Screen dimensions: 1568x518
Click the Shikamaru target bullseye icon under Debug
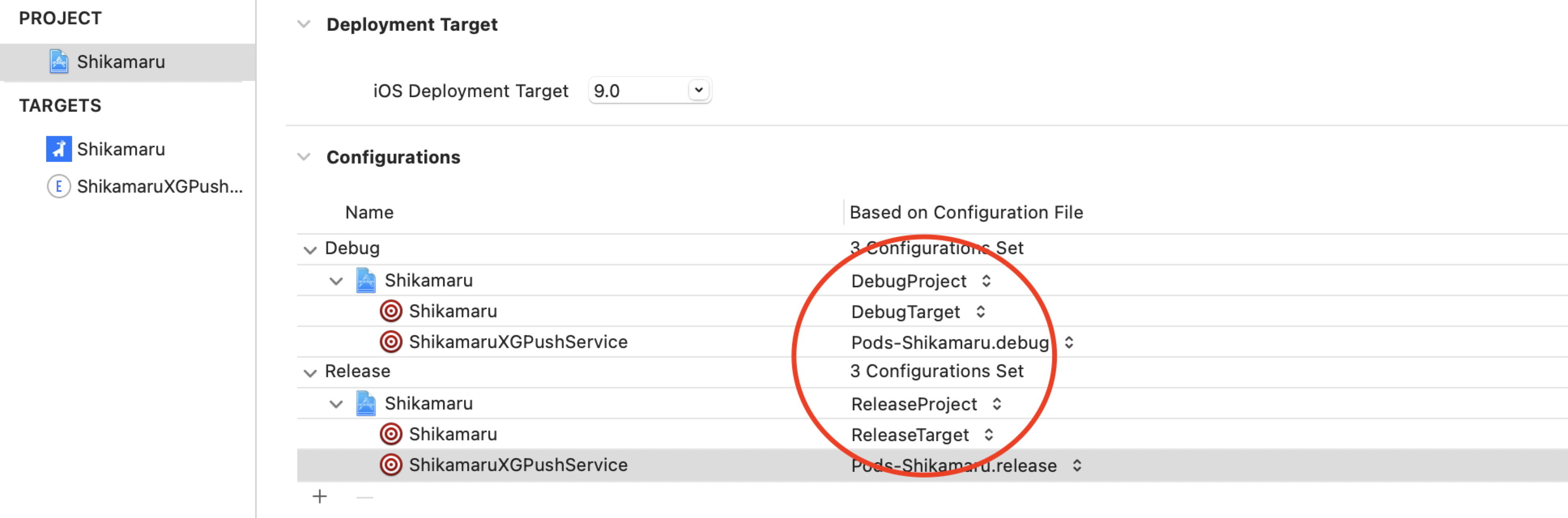click(391, 311)
